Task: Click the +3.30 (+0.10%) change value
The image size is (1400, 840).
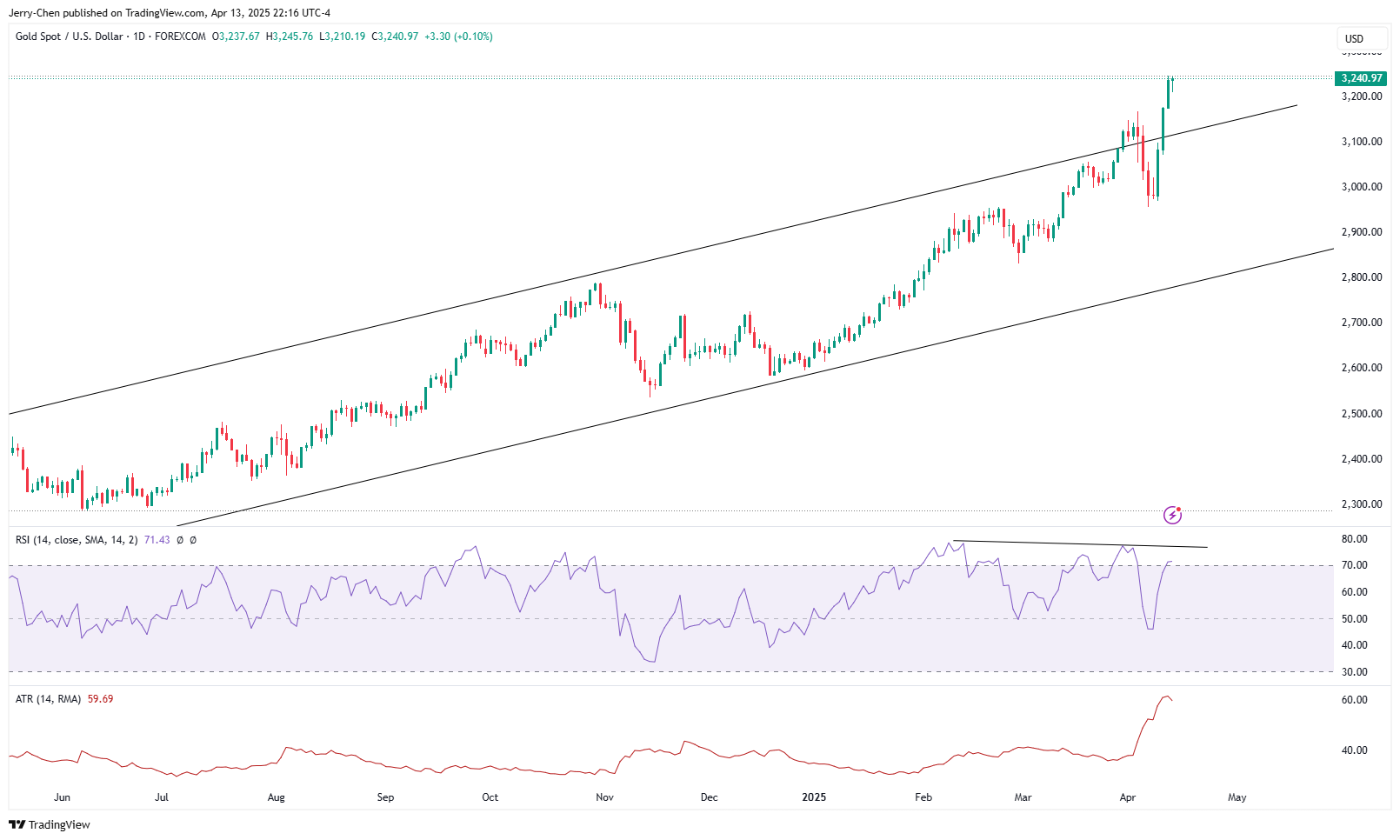Action: point(458,37)
